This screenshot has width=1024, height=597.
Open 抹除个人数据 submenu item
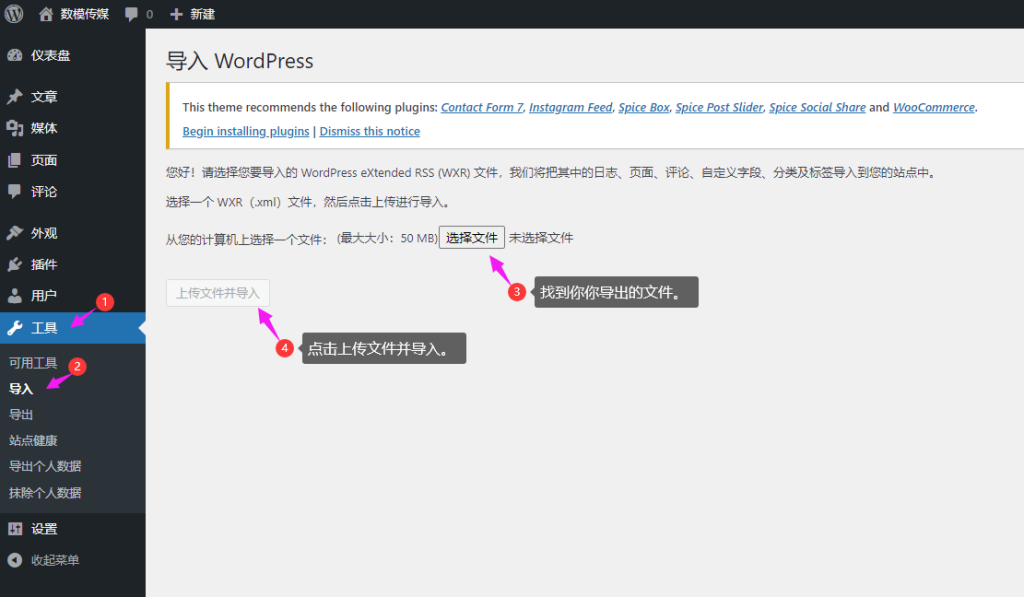(45, 493)
